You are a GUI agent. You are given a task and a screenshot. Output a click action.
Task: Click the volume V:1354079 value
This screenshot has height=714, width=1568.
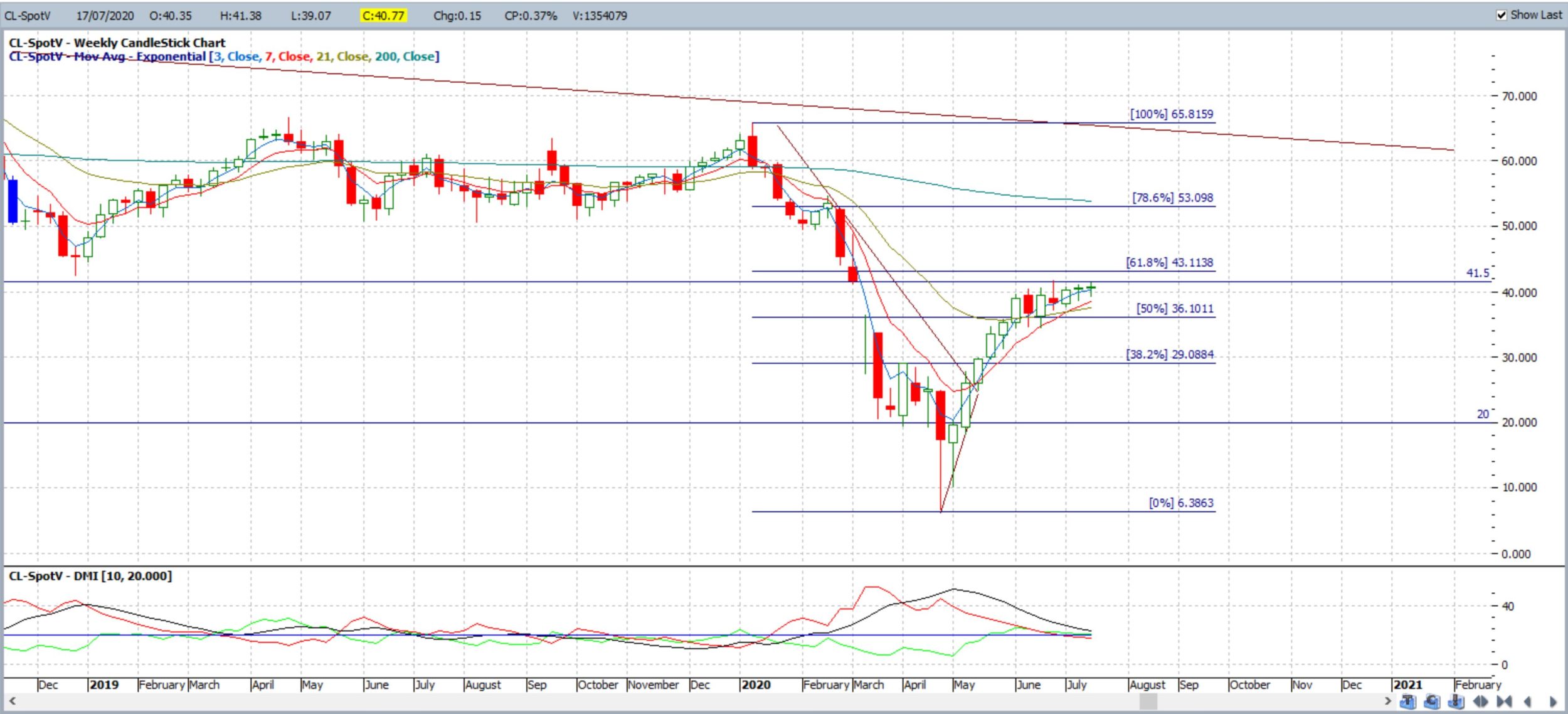coord(600,16)
